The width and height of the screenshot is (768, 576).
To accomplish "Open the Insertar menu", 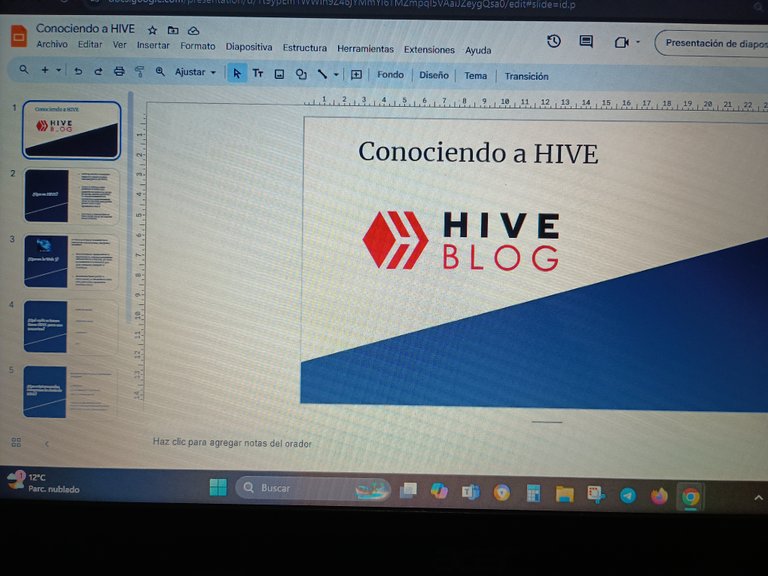I will 153,46.
